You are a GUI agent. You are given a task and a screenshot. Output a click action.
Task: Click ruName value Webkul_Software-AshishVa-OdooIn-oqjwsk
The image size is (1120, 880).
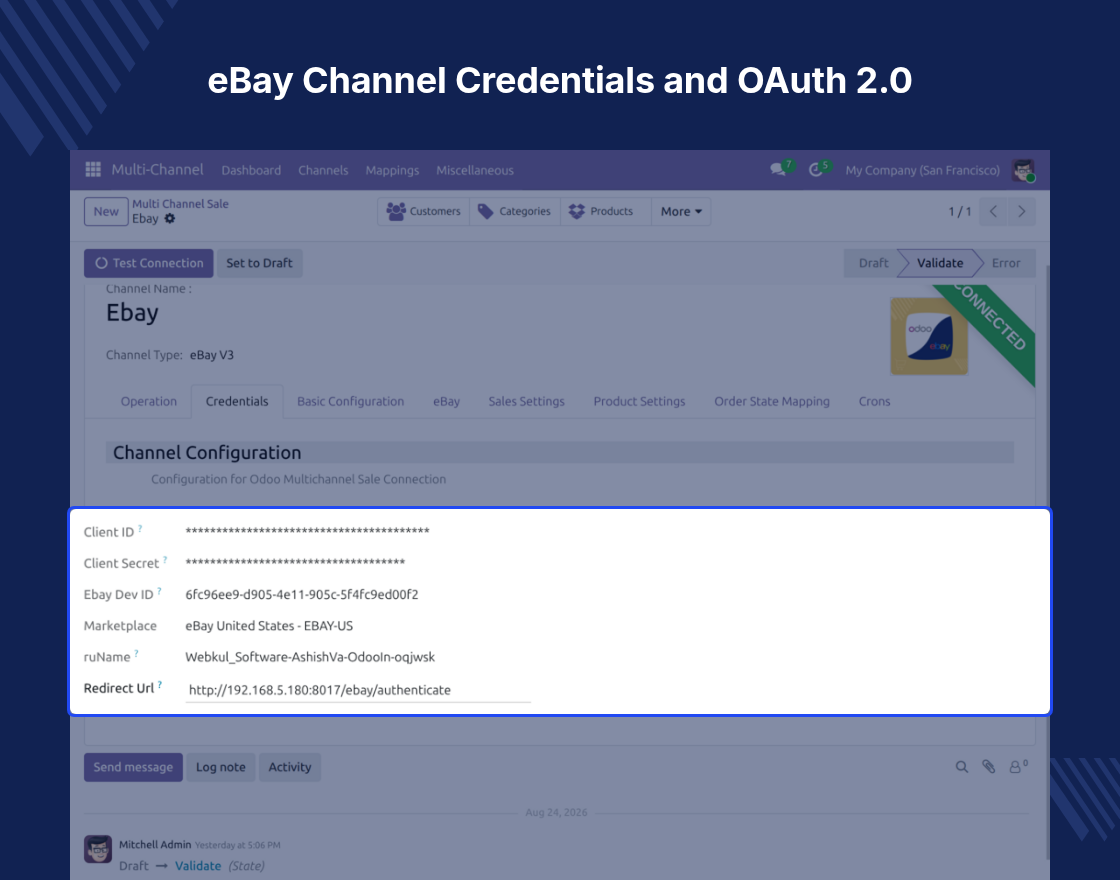pyautogui.click(x=310, y=657)
